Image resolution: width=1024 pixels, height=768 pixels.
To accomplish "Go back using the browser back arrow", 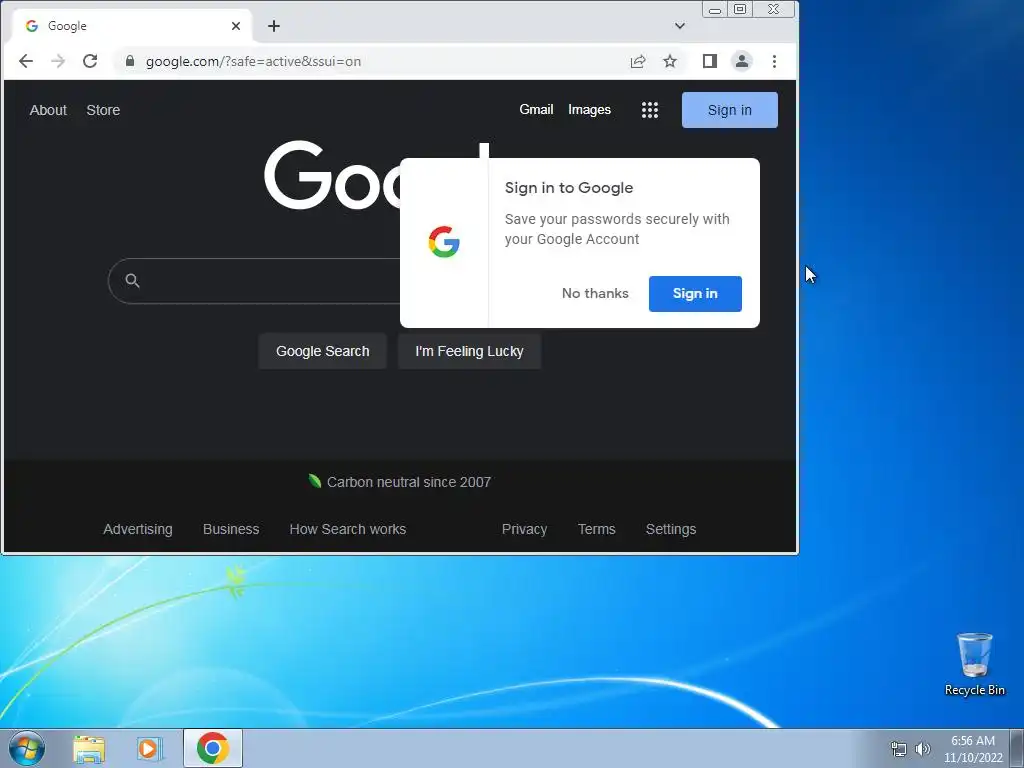I will click(25, 61).
